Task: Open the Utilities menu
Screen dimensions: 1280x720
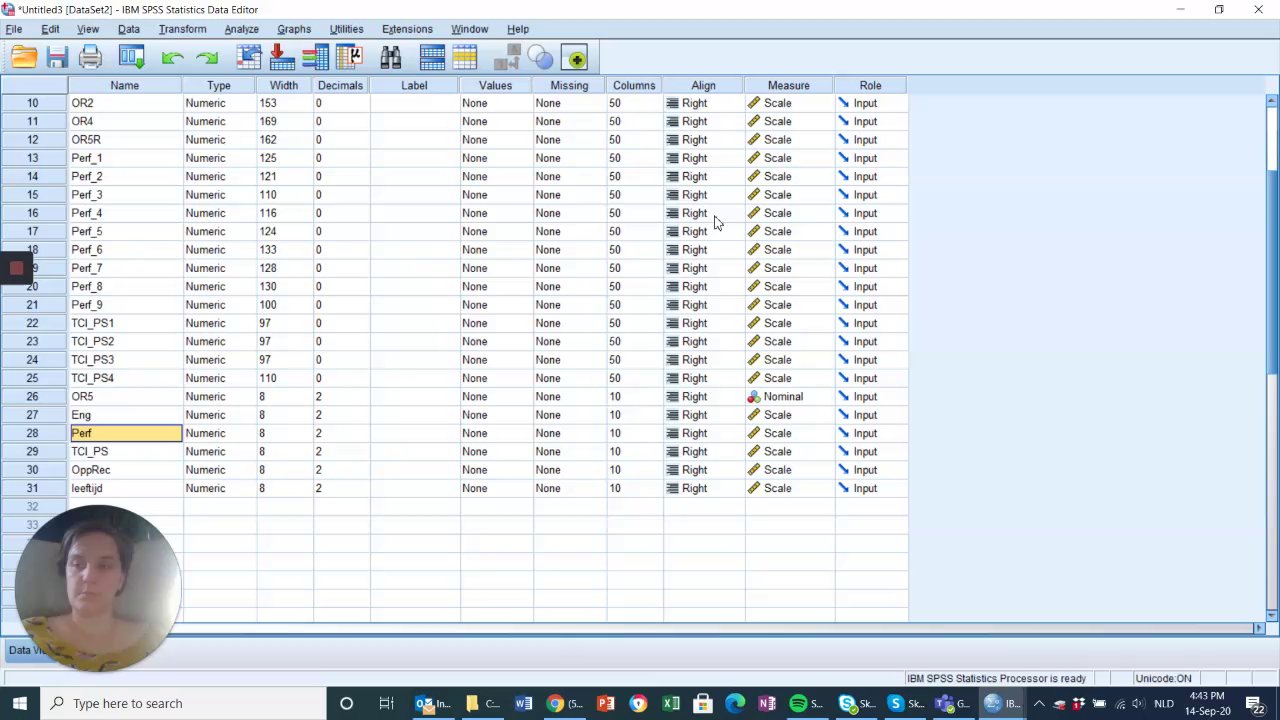Action: tap(346, 29)
